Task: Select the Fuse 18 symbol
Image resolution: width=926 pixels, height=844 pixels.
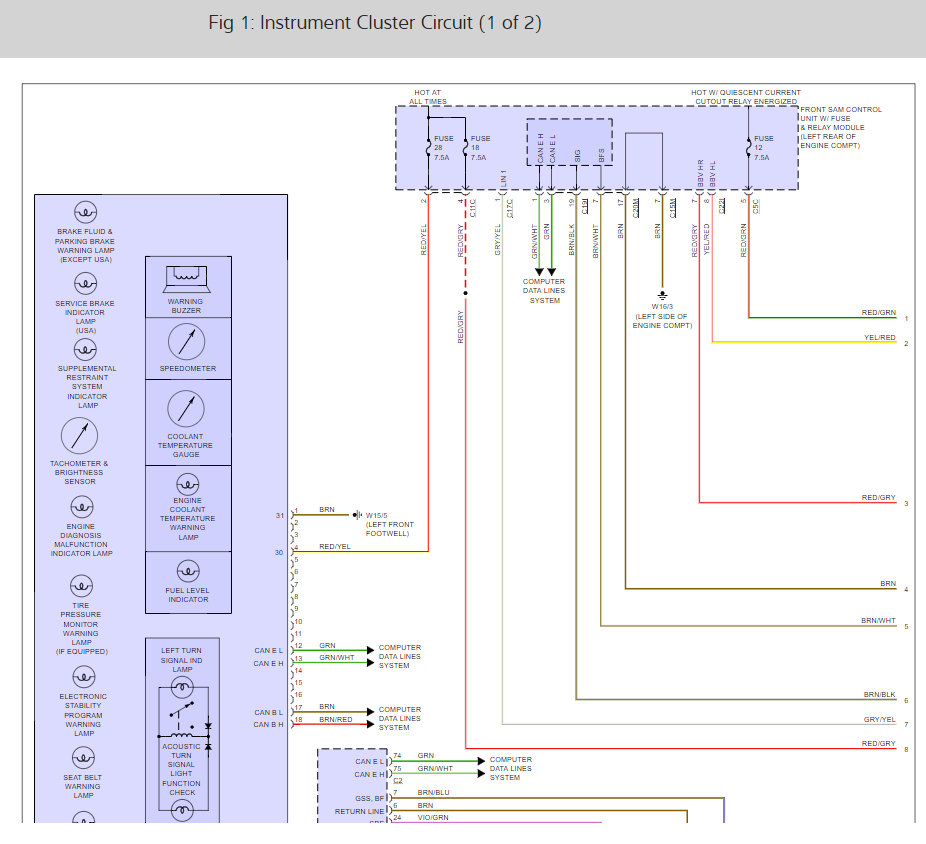Action: [465, 148]
